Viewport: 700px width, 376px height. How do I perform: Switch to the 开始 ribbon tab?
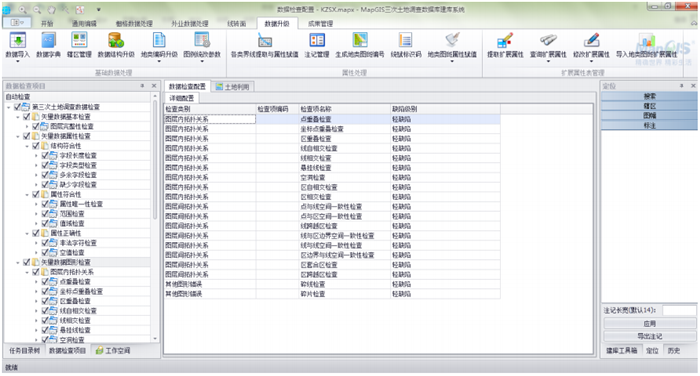click(x=47, y=24)
